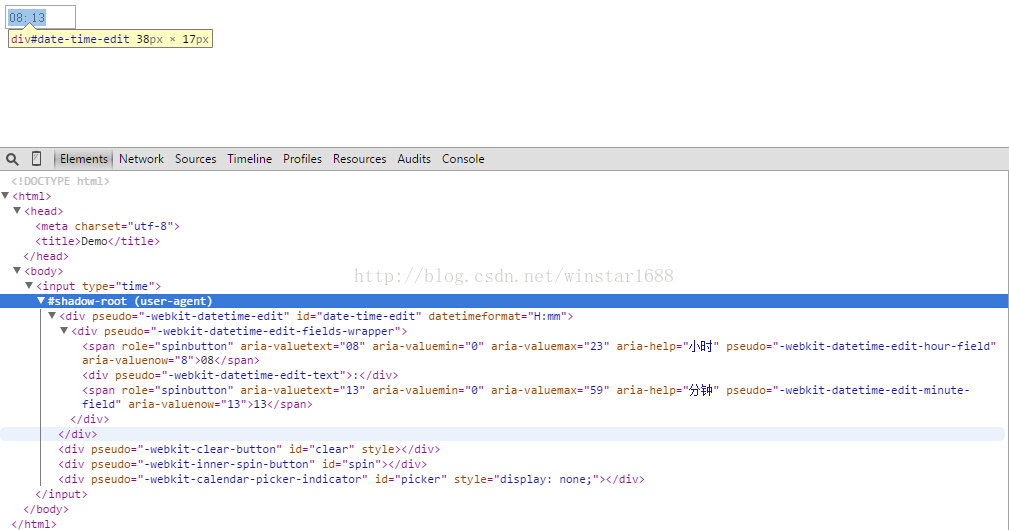
Task: Open the Network tab
Action: click(x=142, y=159)
